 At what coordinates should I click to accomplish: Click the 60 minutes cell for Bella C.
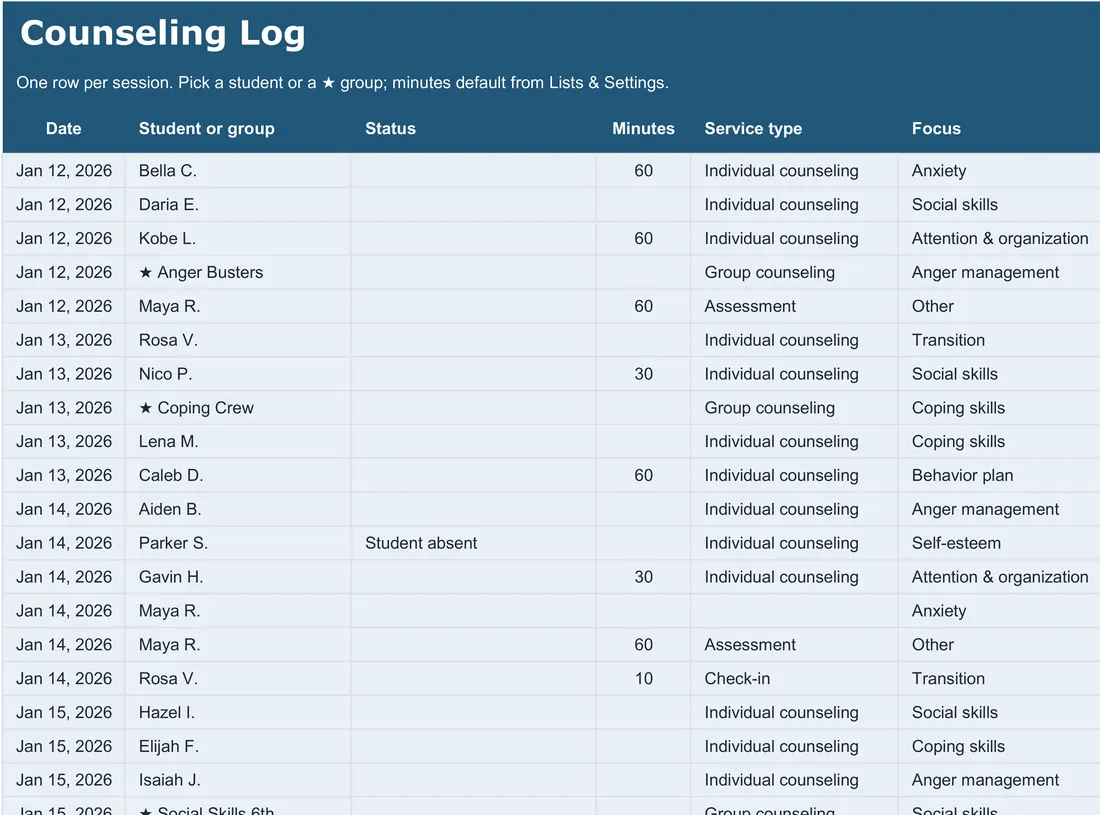(x=643, y=170)
